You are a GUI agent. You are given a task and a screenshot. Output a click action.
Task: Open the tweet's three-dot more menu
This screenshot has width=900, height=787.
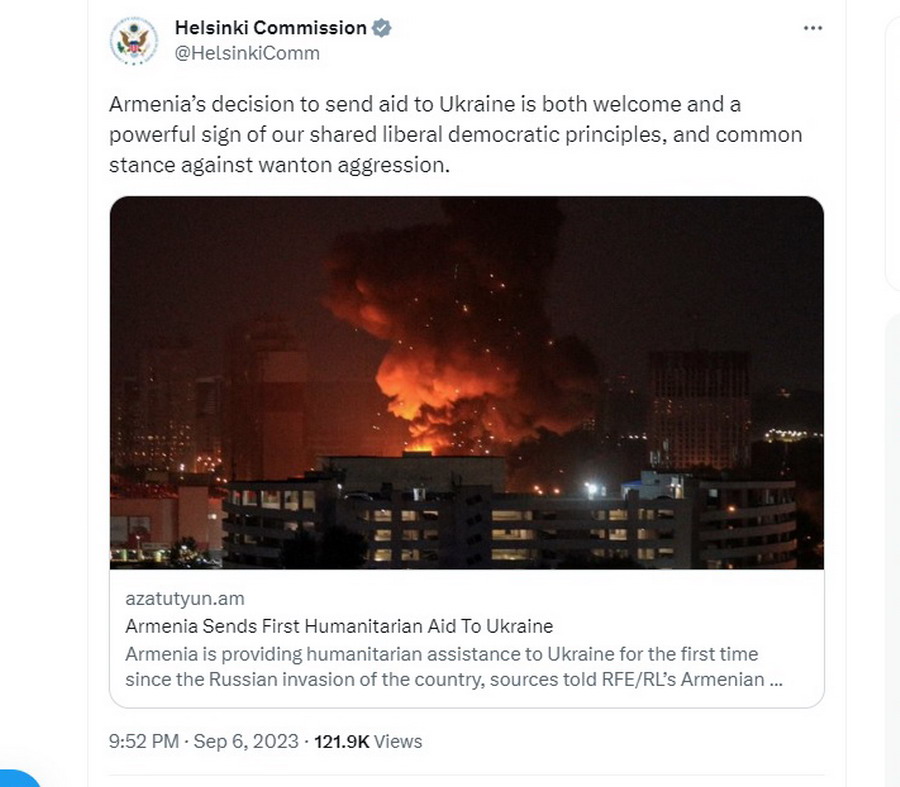point(813,28)
